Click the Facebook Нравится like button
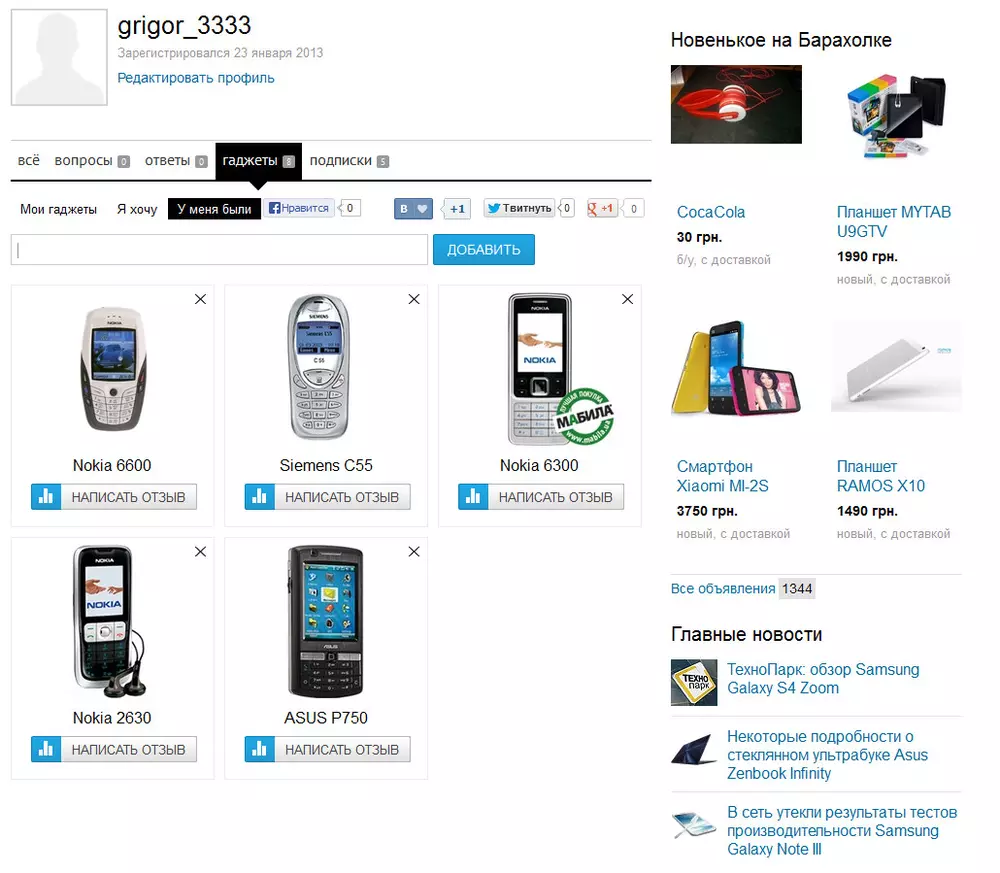The height and width of the screenshot is (873, 1000). 299,208
